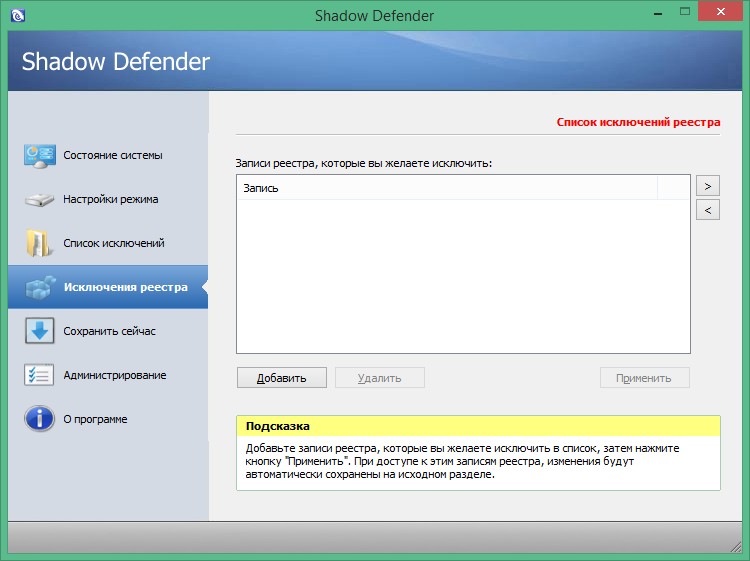This screenshot has width=750, height=561.
Task: Open the 'Состояние системы' section
Action: [112, 155]
